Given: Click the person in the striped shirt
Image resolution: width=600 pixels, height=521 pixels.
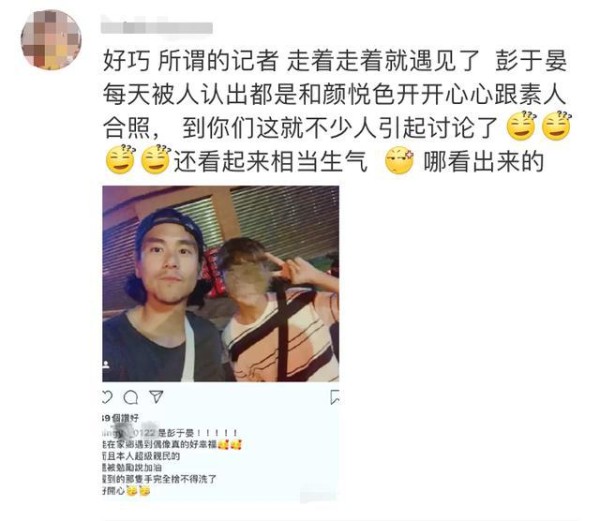Looking at the screenshot, I should click(x=281, y=310).
